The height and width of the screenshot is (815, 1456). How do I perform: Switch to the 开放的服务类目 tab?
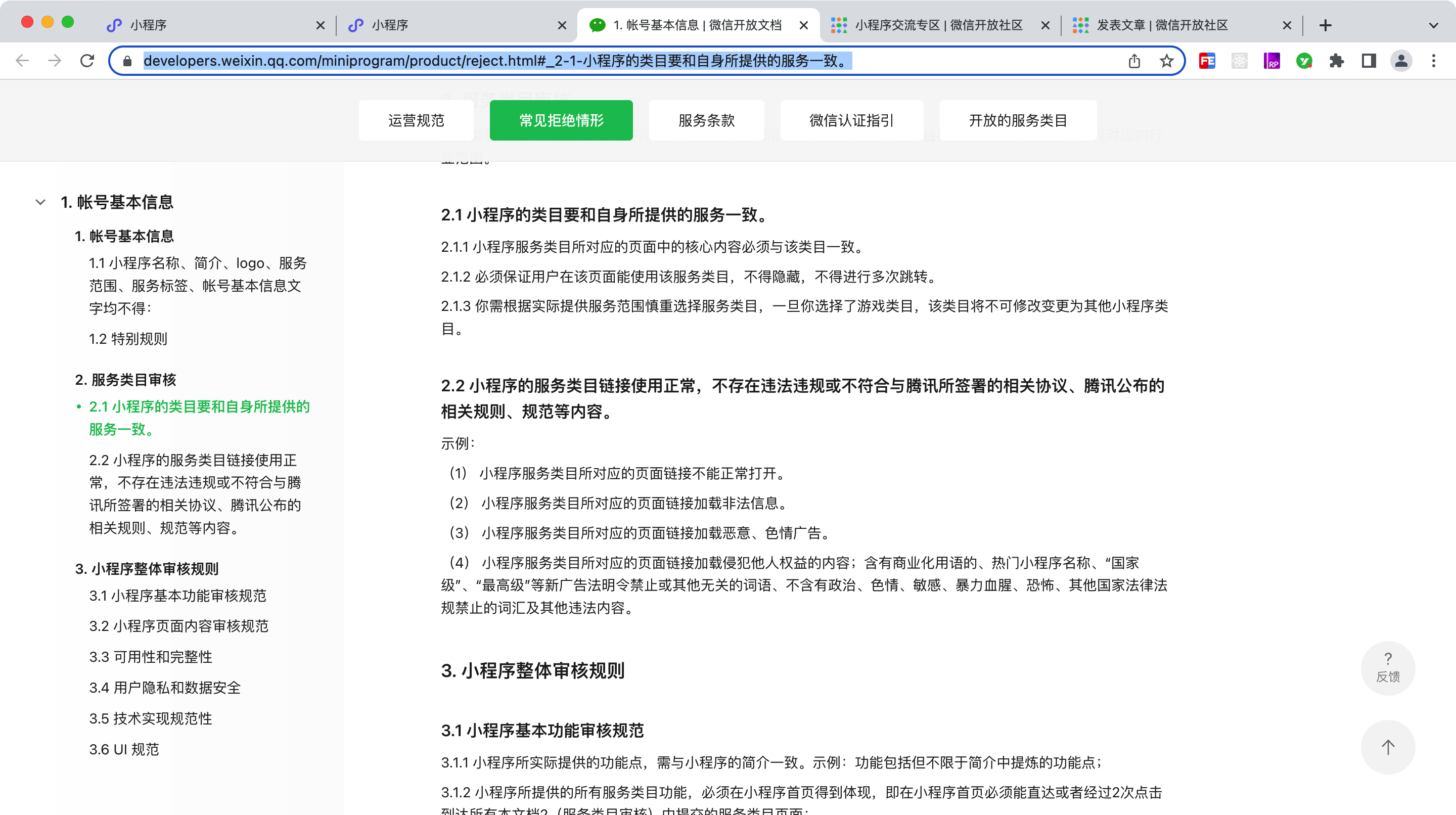click(x=1017, y=120)
